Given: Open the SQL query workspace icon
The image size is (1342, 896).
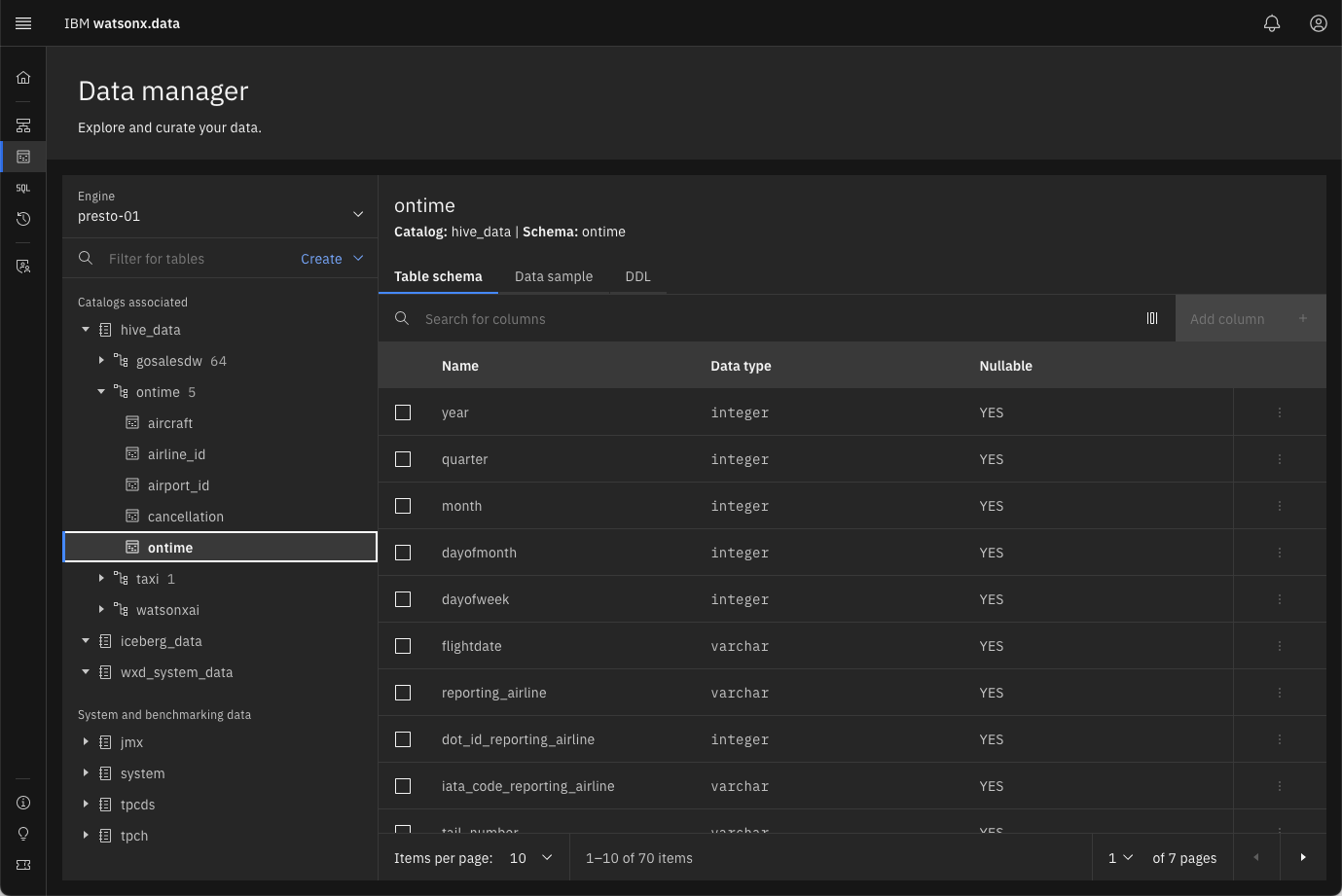Looking at the screenshot, I should pos(23,188).
